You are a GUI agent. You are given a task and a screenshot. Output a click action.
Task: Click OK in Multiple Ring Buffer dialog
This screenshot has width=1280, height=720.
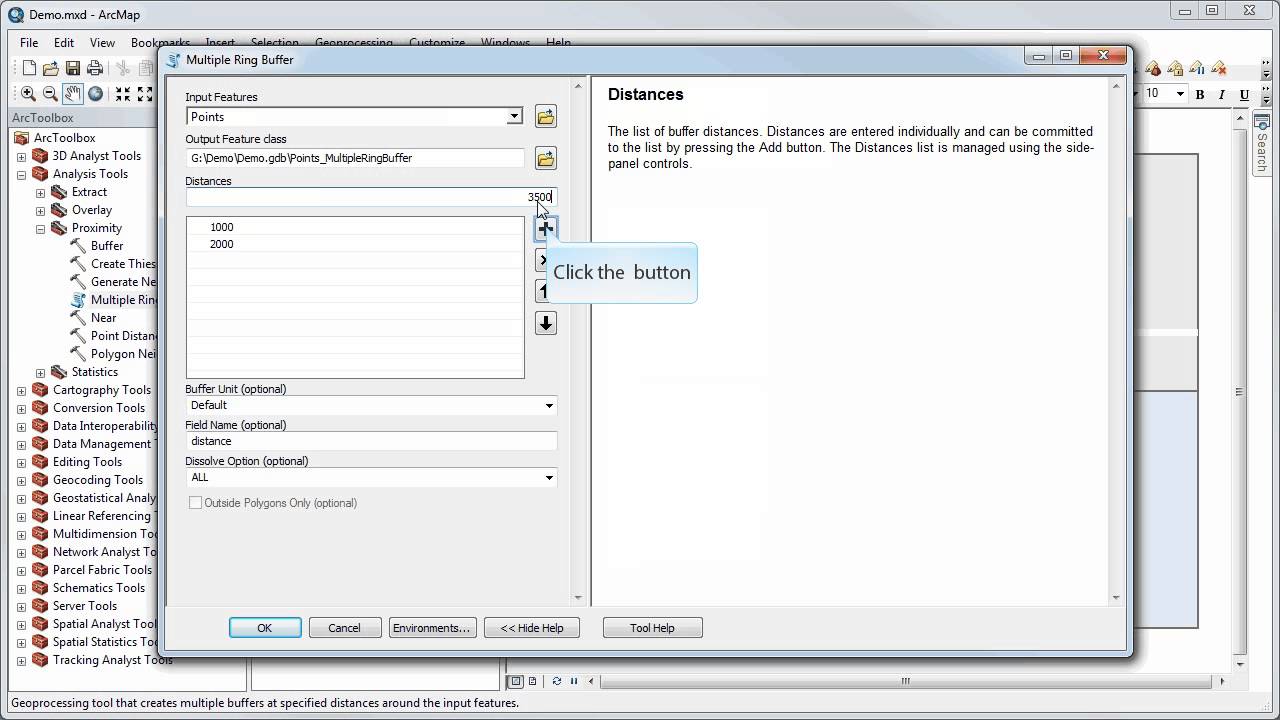[265, 628]
